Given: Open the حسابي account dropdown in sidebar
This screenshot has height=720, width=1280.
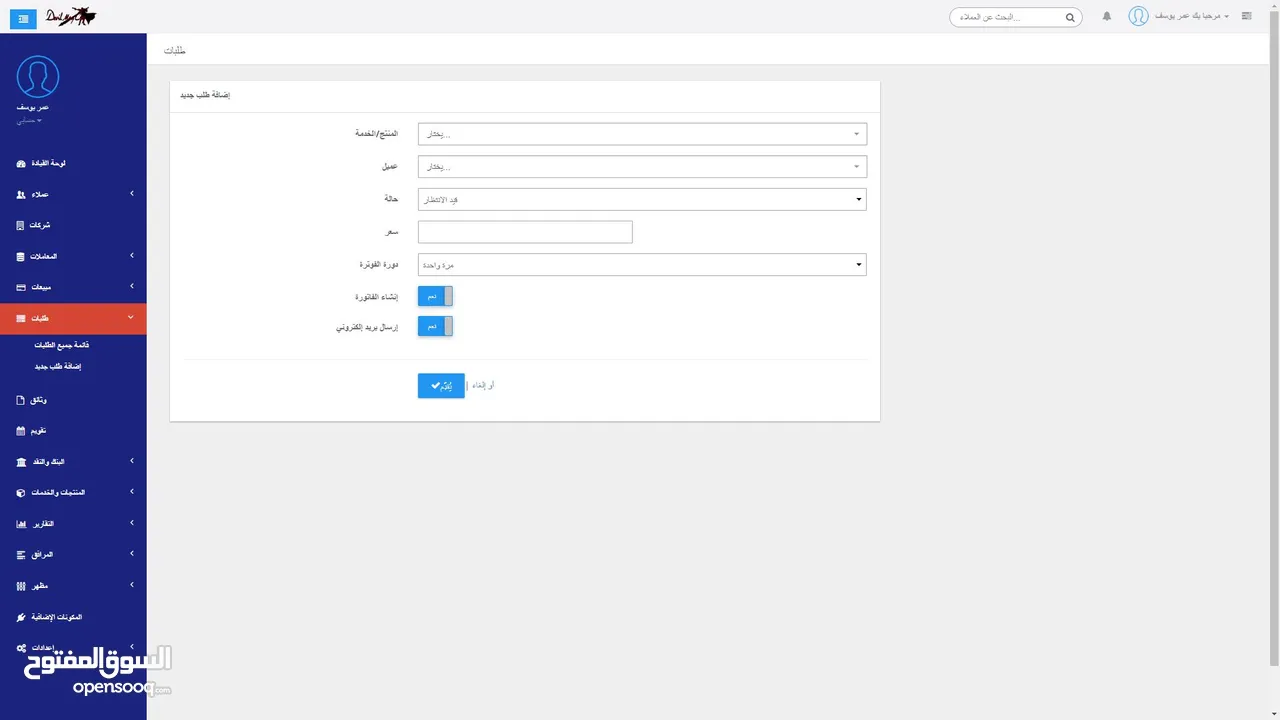Looking at the screenshot, I should coord(28,120).
